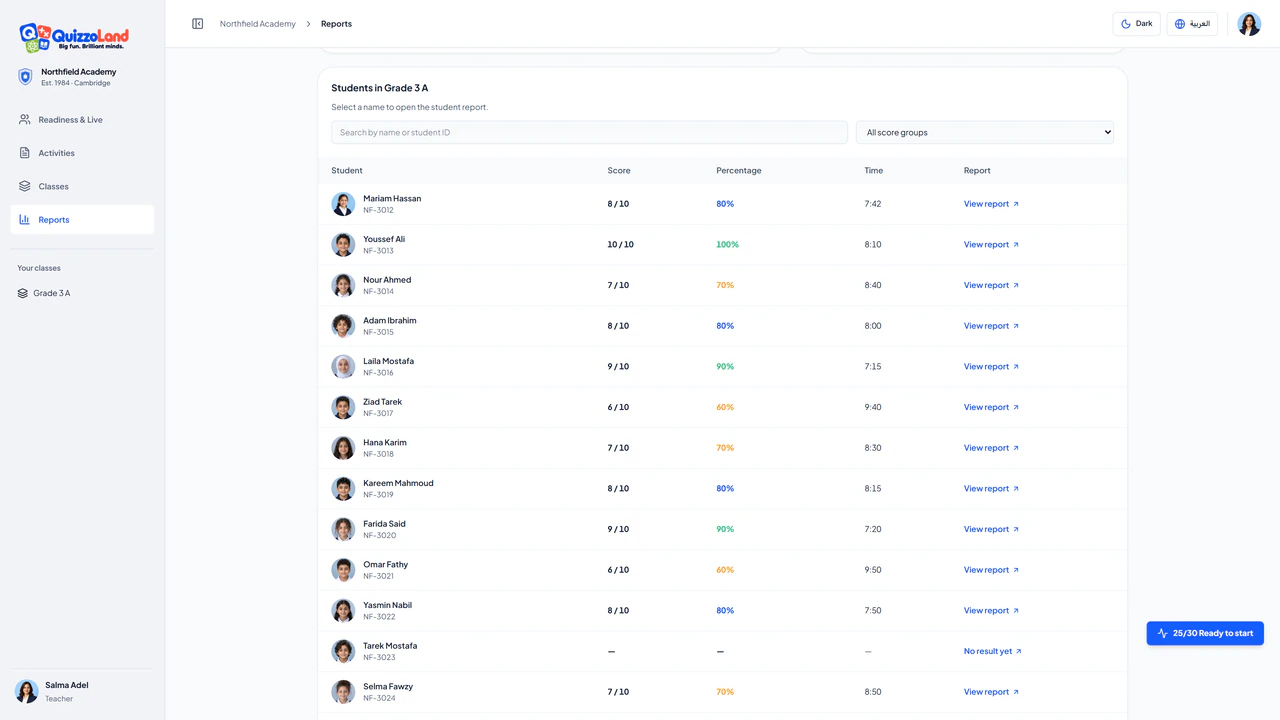Focus the search by name or student ID field
The image size is (1280, 720).
(x=589, y=132)
